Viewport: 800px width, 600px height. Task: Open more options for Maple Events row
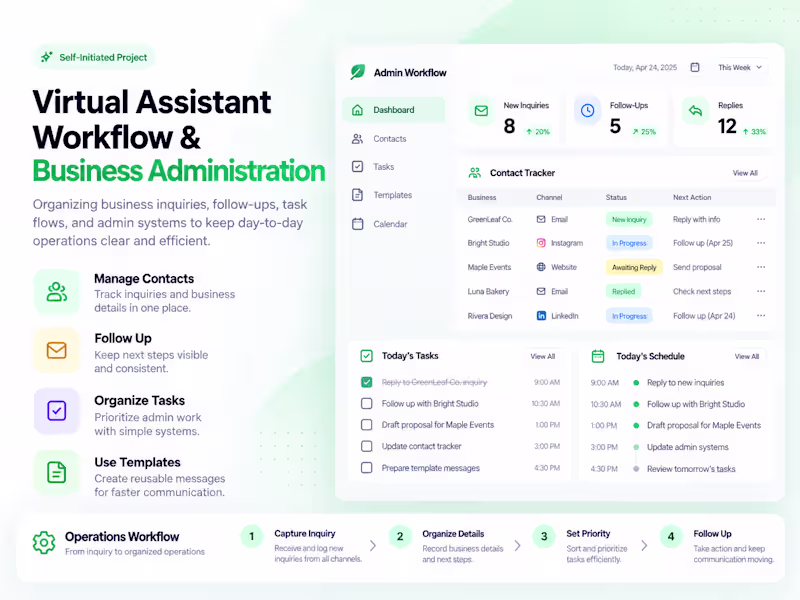pos(761,267)
